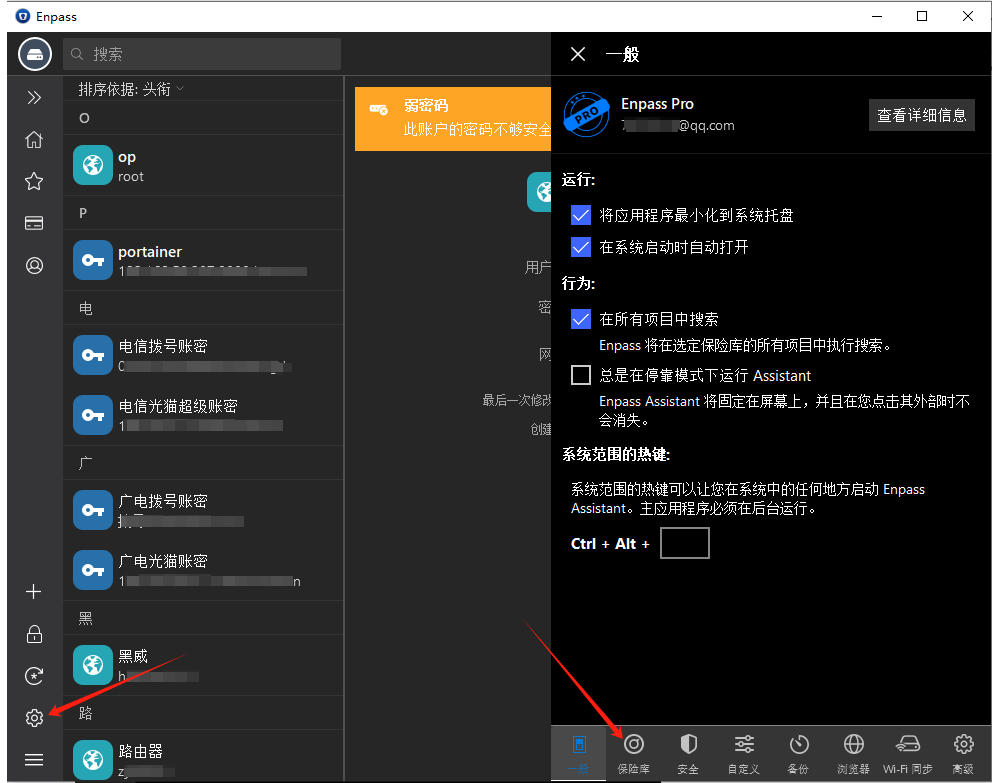The image size is (992, 783).
Task: Click the vault selector icon at top-left
Action: coord(34,54)
